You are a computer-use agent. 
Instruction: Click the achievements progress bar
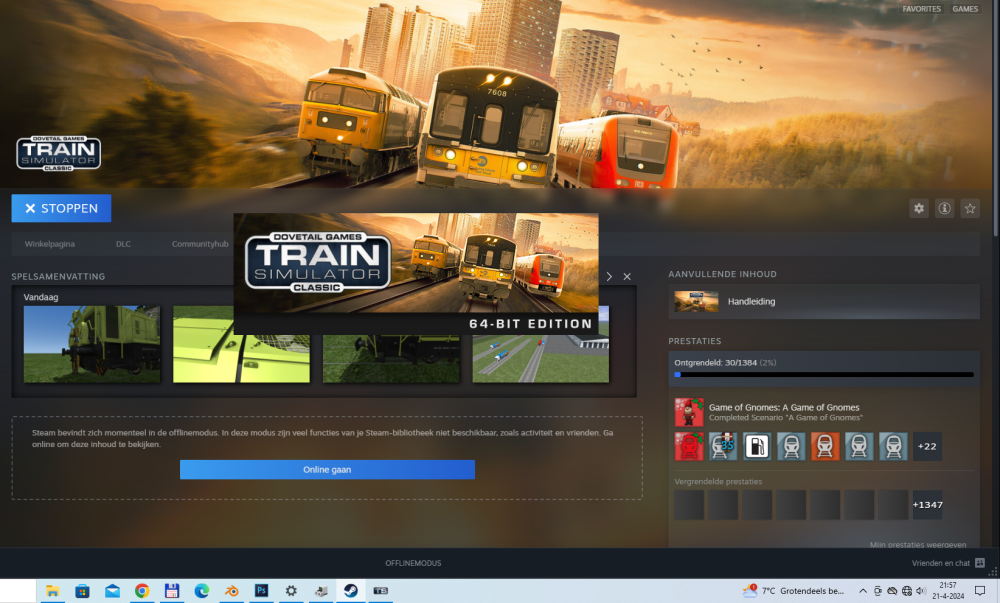pos(823,375)
